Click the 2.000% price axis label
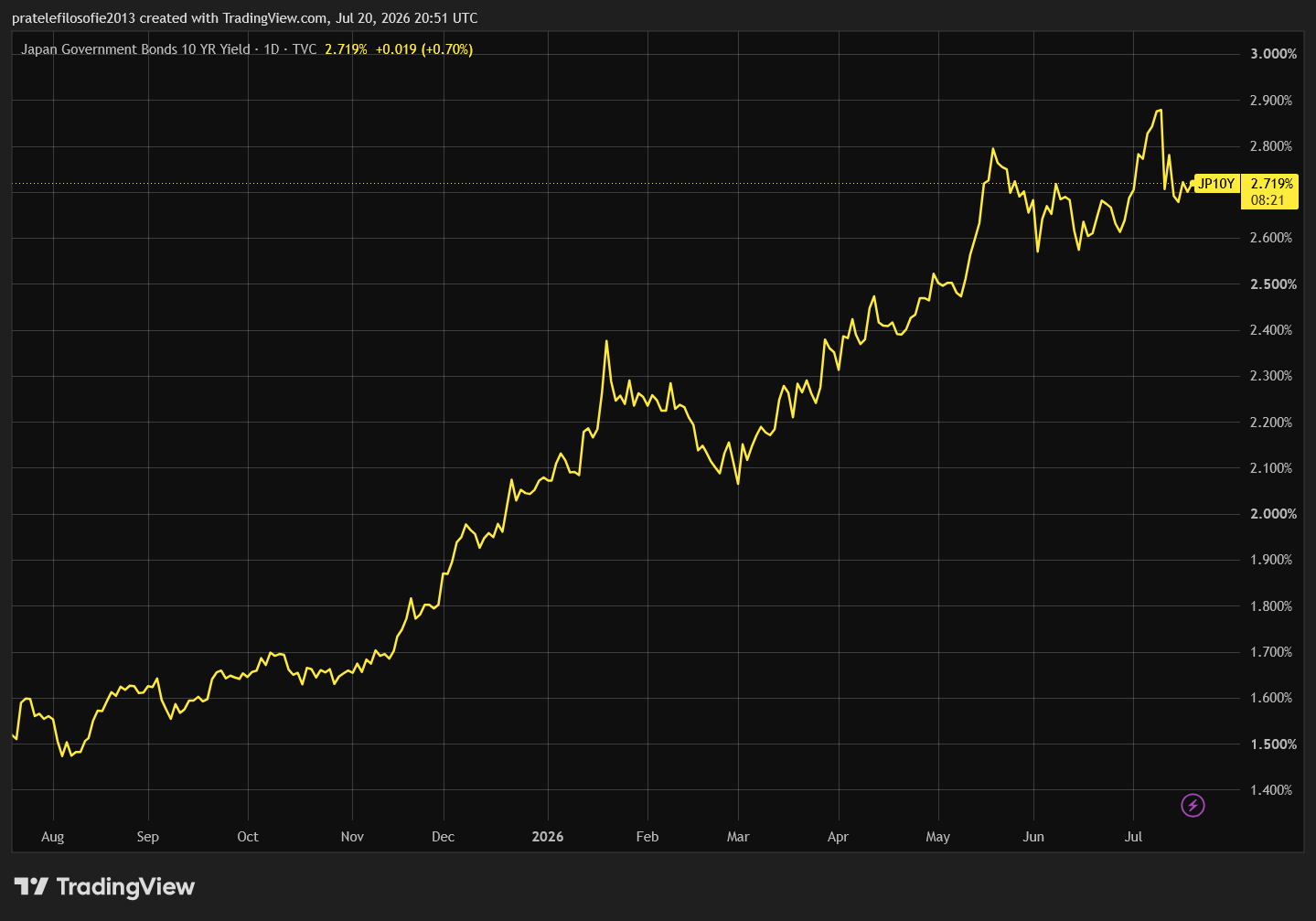This screenshot has width=1316, height=921. point(1273,514)
